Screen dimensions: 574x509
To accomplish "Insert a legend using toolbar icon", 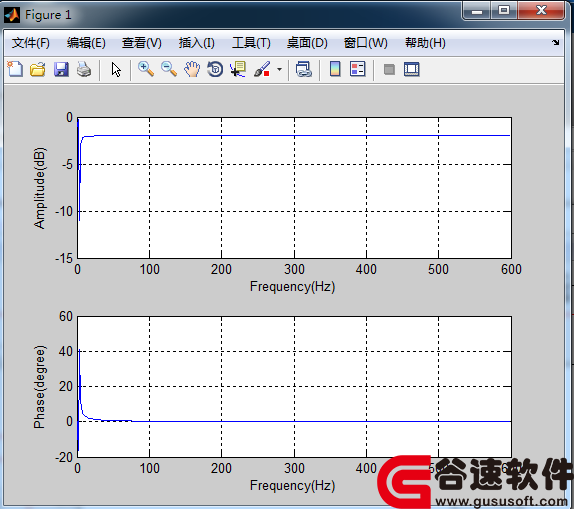I will coord(358,69).
